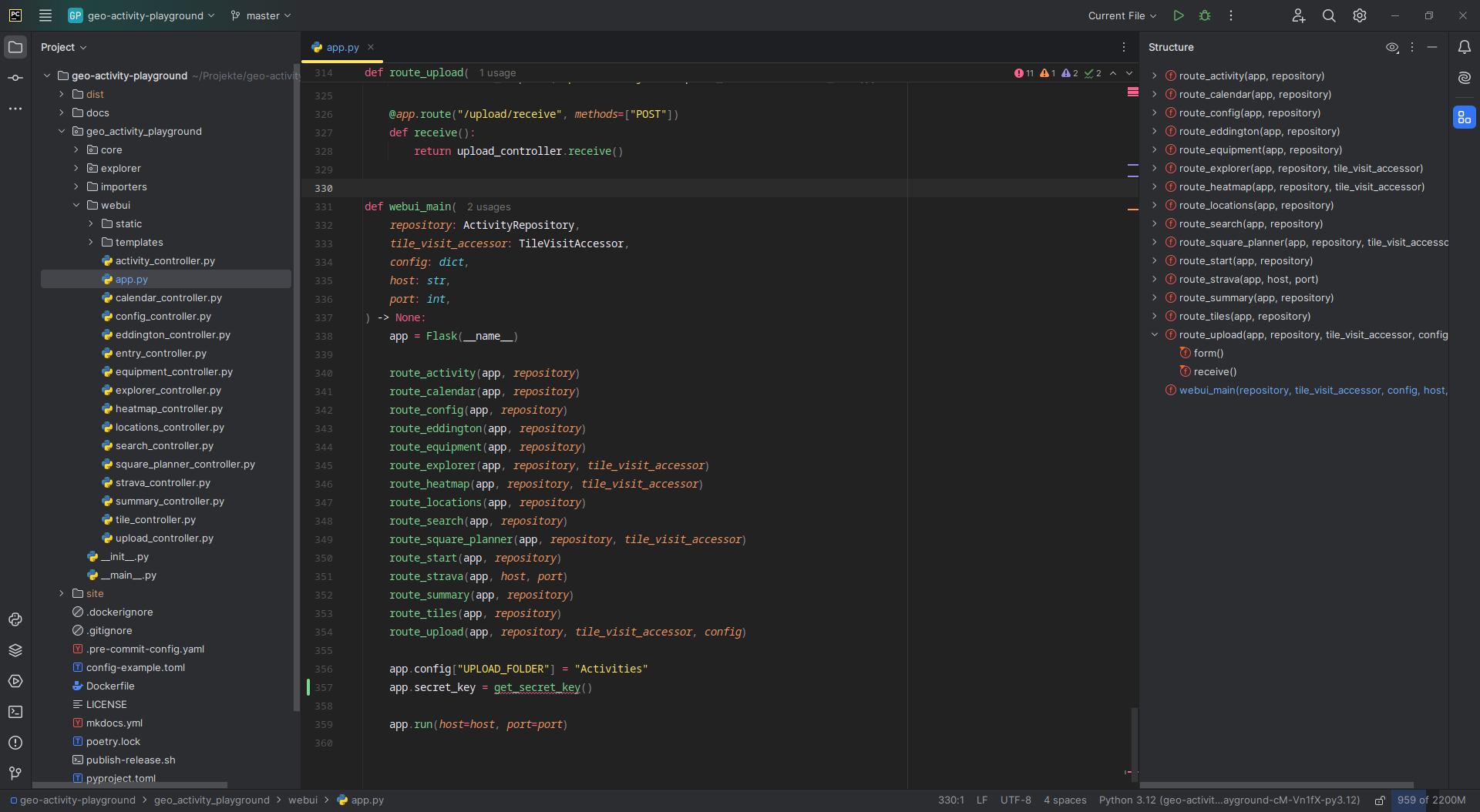This screenshot has height=812, width=1480.
Task: Open project selector geo-activity-playground dropdown
Action: pyautogui.click(x=141, y=15)
